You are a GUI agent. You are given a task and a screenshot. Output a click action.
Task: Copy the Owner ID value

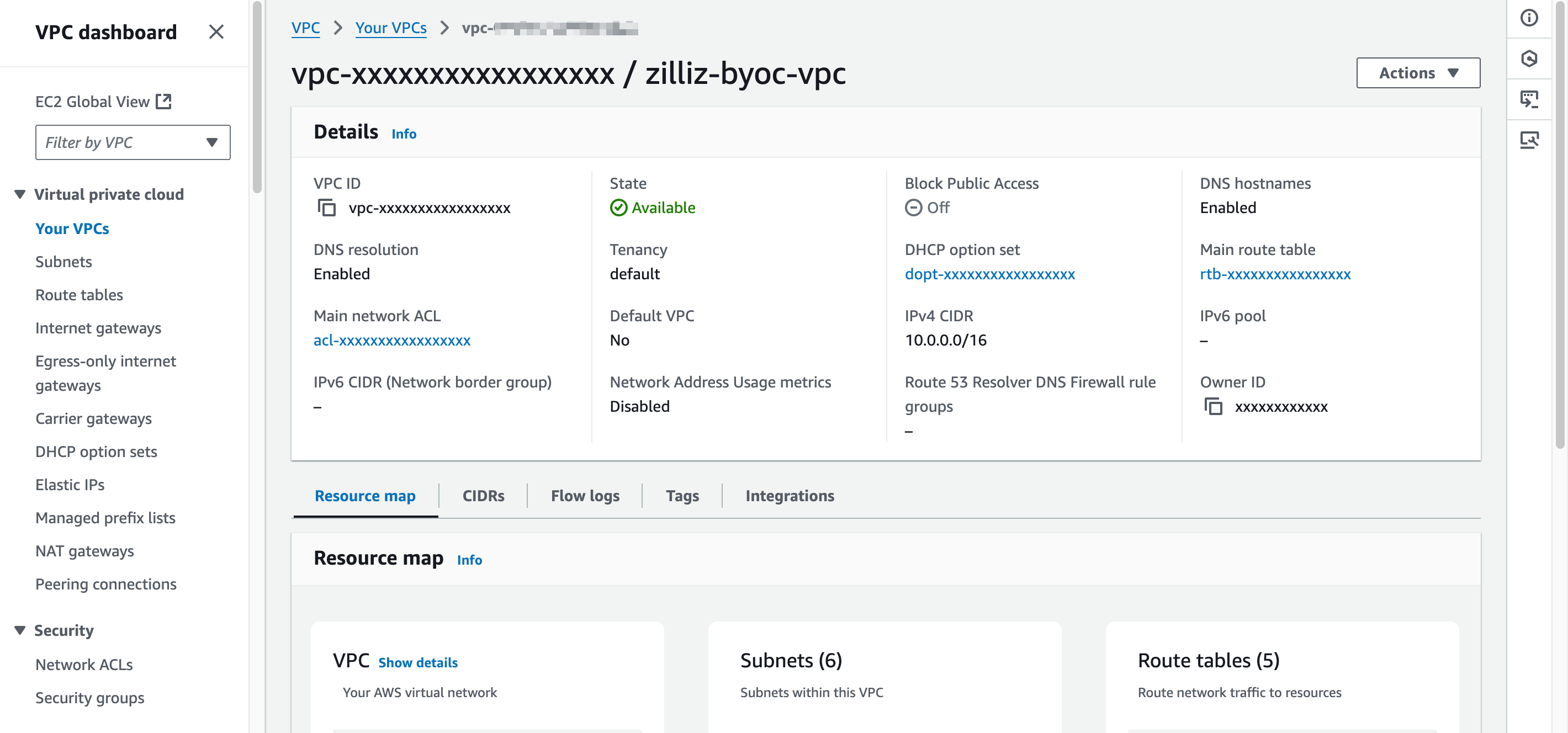1212,406
